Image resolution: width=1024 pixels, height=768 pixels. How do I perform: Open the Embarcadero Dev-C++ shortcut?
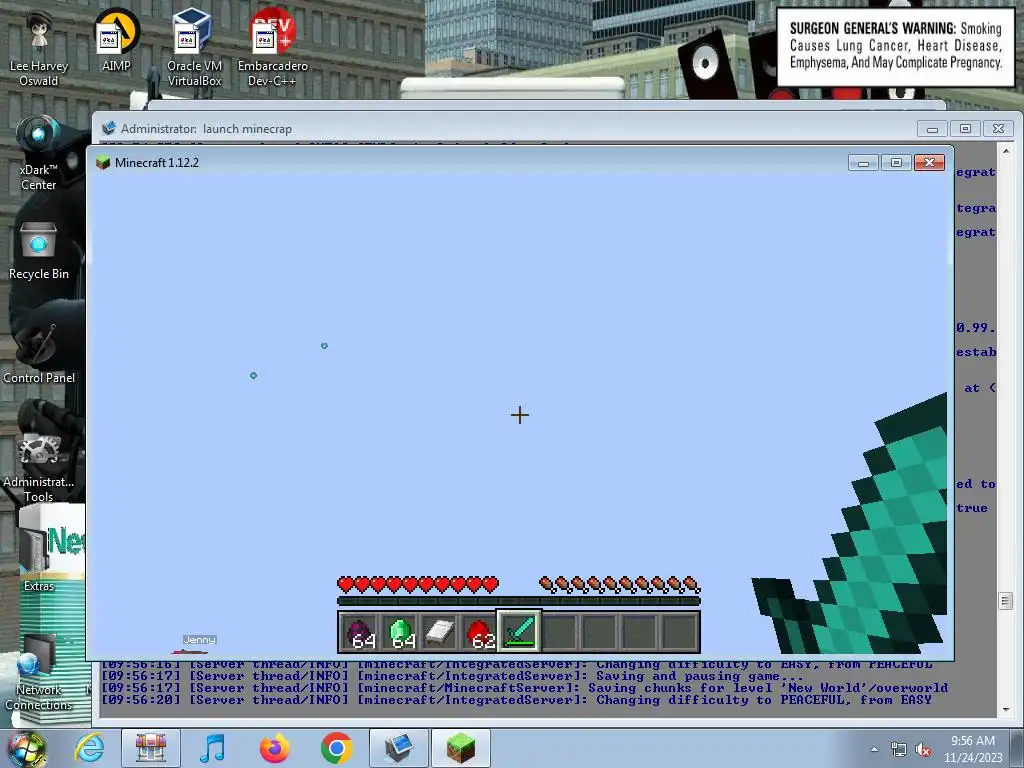[272, 47]
